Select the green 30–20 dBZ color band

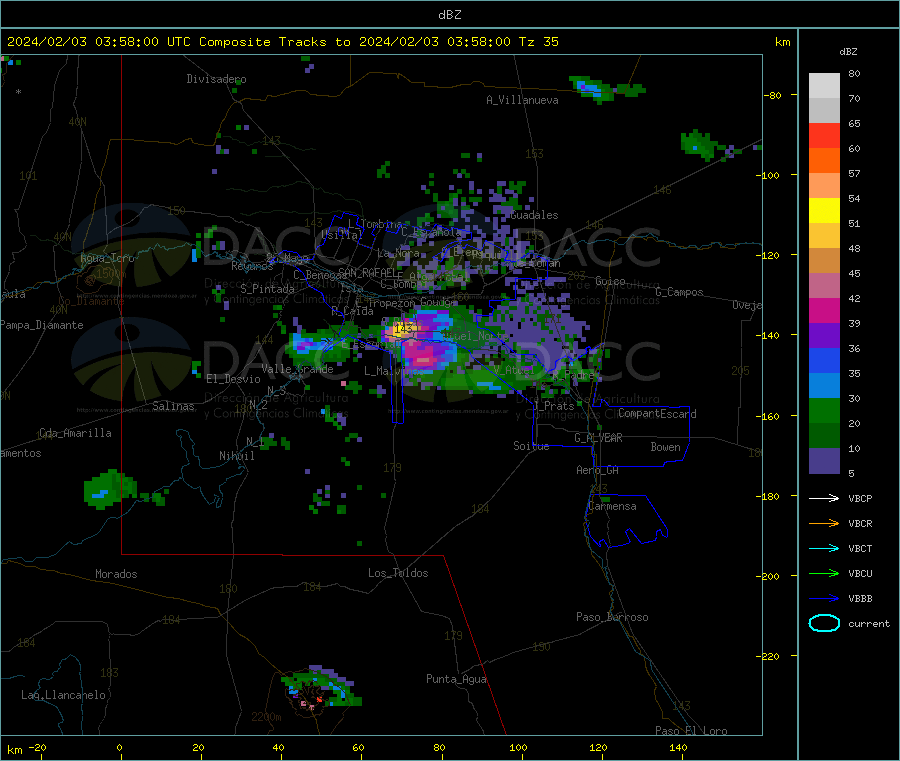[x=824, y=411]
